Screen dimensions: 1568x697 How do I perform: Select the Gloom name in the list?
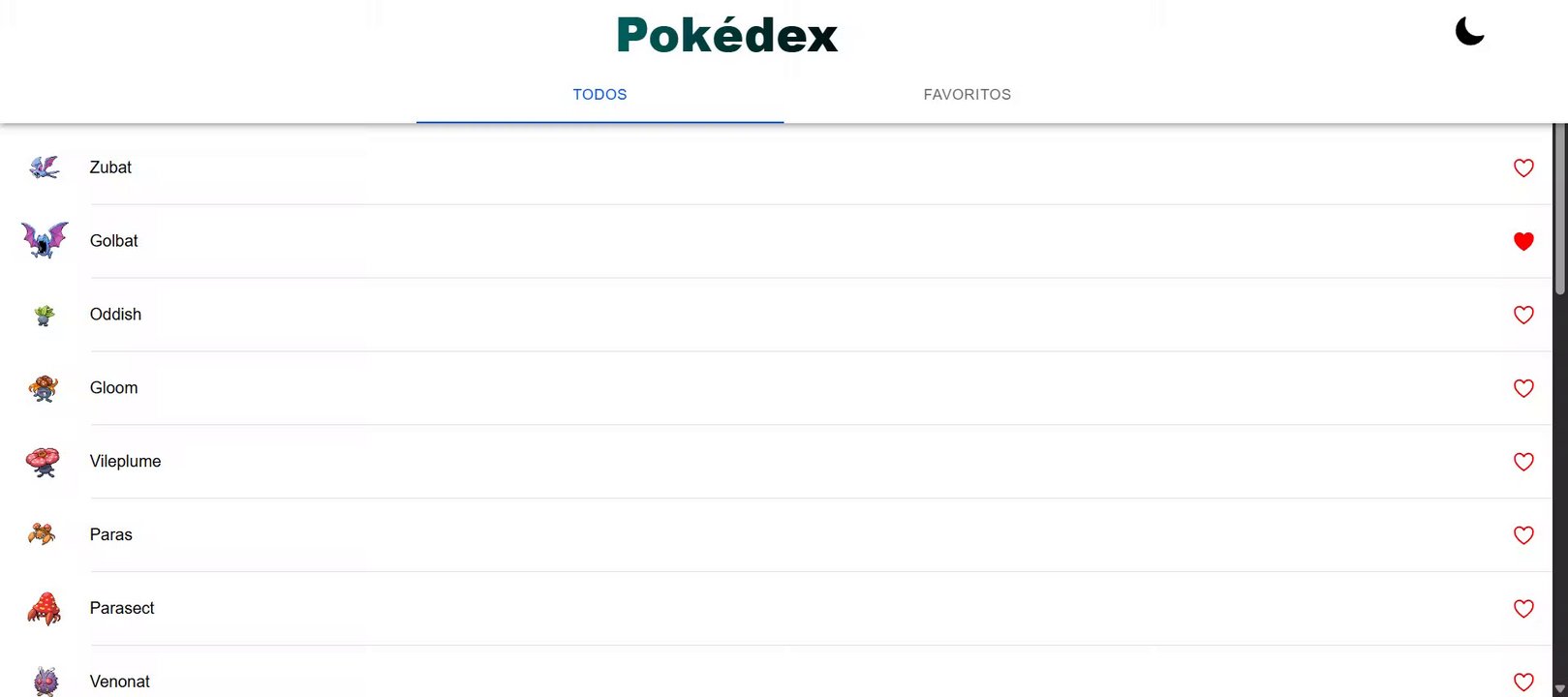113,388
